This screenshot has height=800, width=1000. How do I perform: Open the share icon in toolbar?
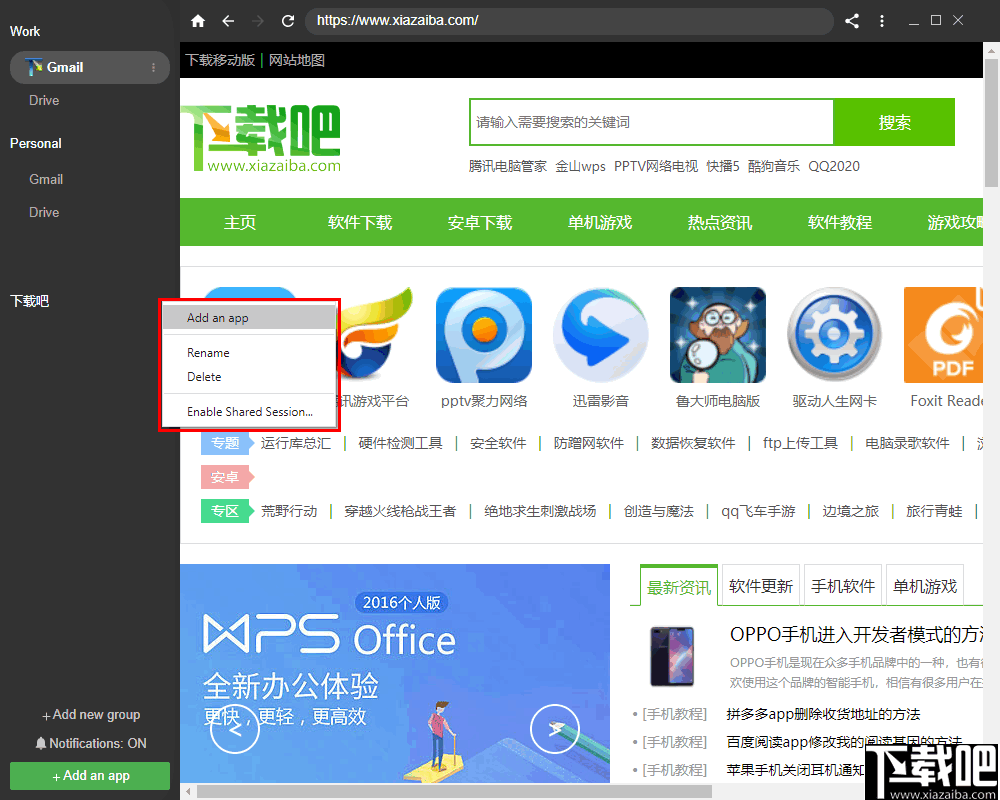(x=852, y=21)
